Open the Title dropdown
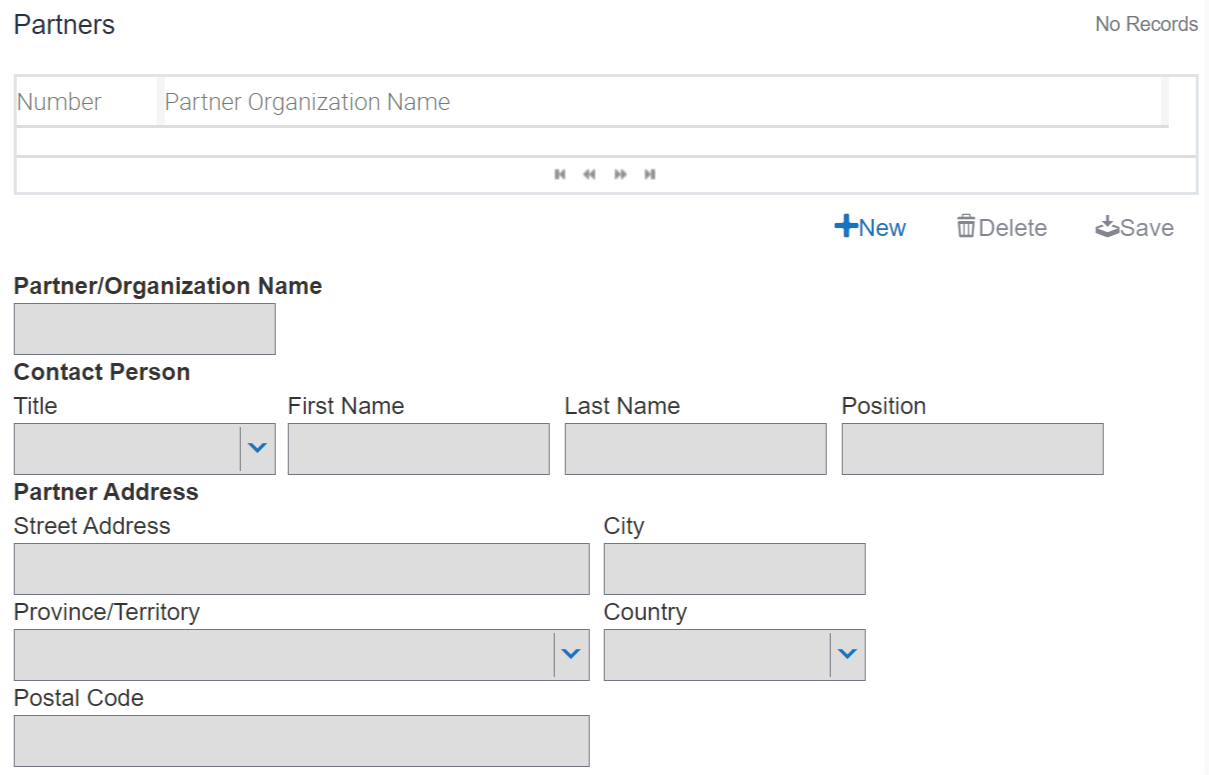The image size is (1209, 775). 257,449
